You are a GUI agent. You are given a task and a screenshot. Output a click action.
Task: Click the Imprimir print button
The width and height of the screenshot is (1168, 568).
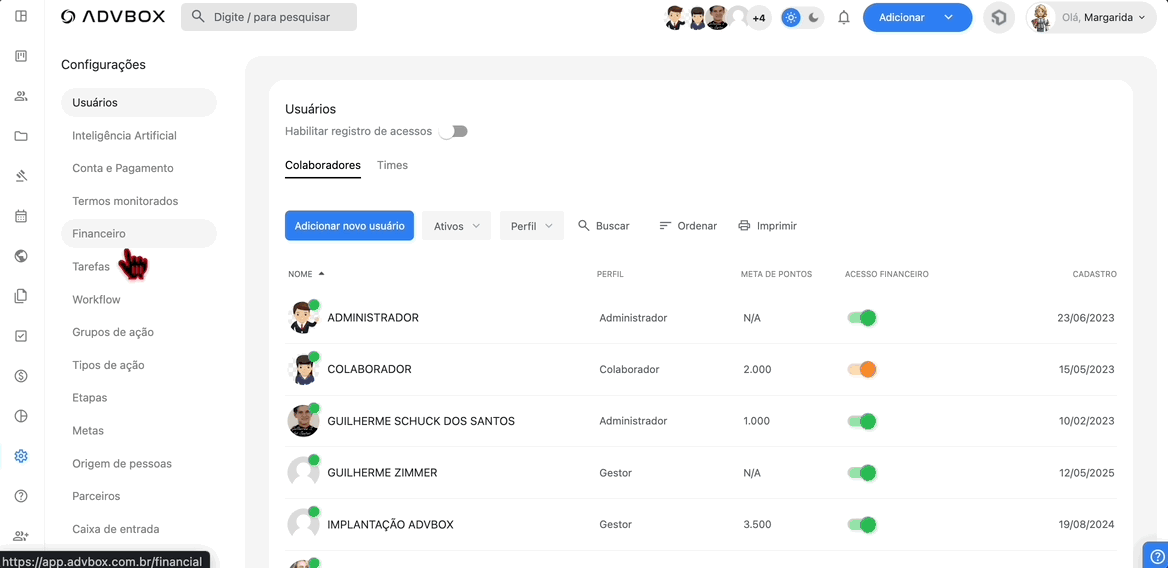point(767,226)
